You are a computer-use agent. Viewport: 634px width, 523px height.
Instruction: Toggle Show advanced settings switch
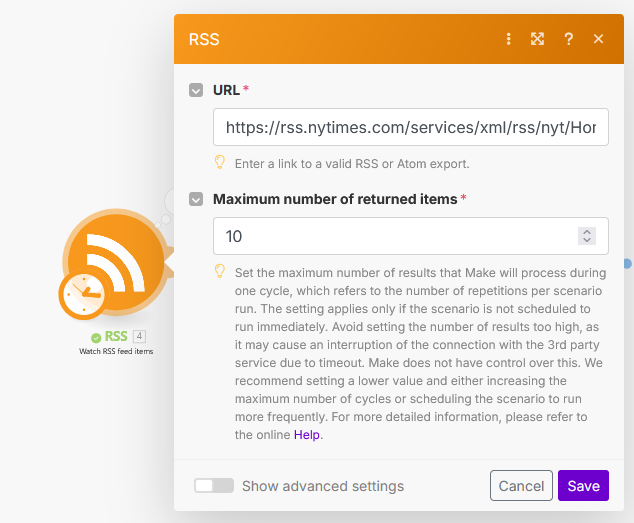click(x=214, y=486)
